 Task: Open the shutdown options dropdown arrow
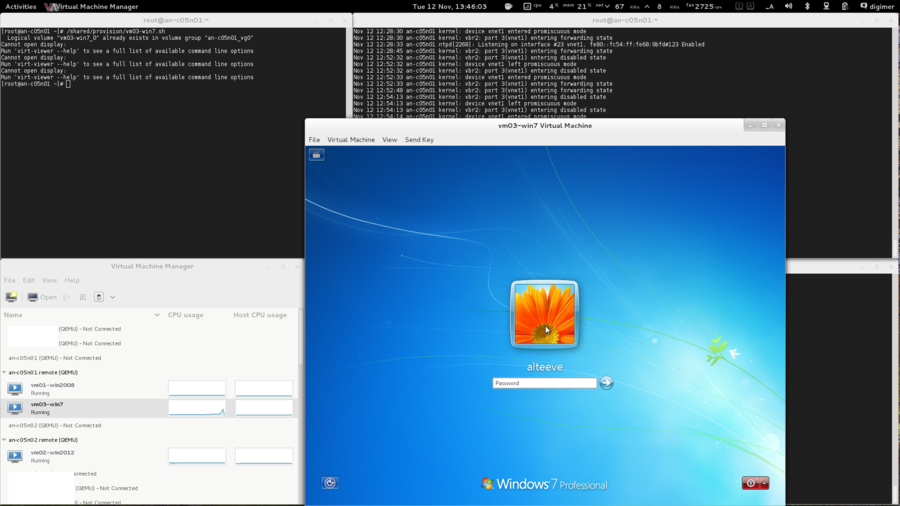point(112,297)
